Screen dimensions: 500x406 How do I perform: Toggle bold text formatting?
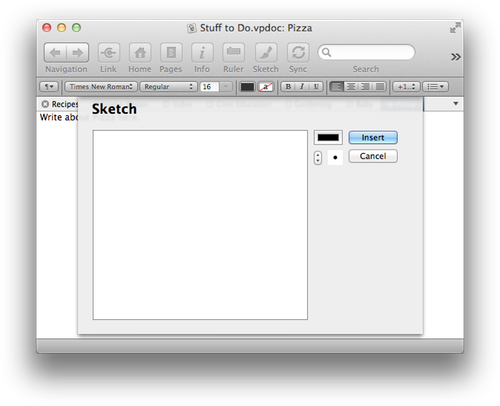(288, 87)
